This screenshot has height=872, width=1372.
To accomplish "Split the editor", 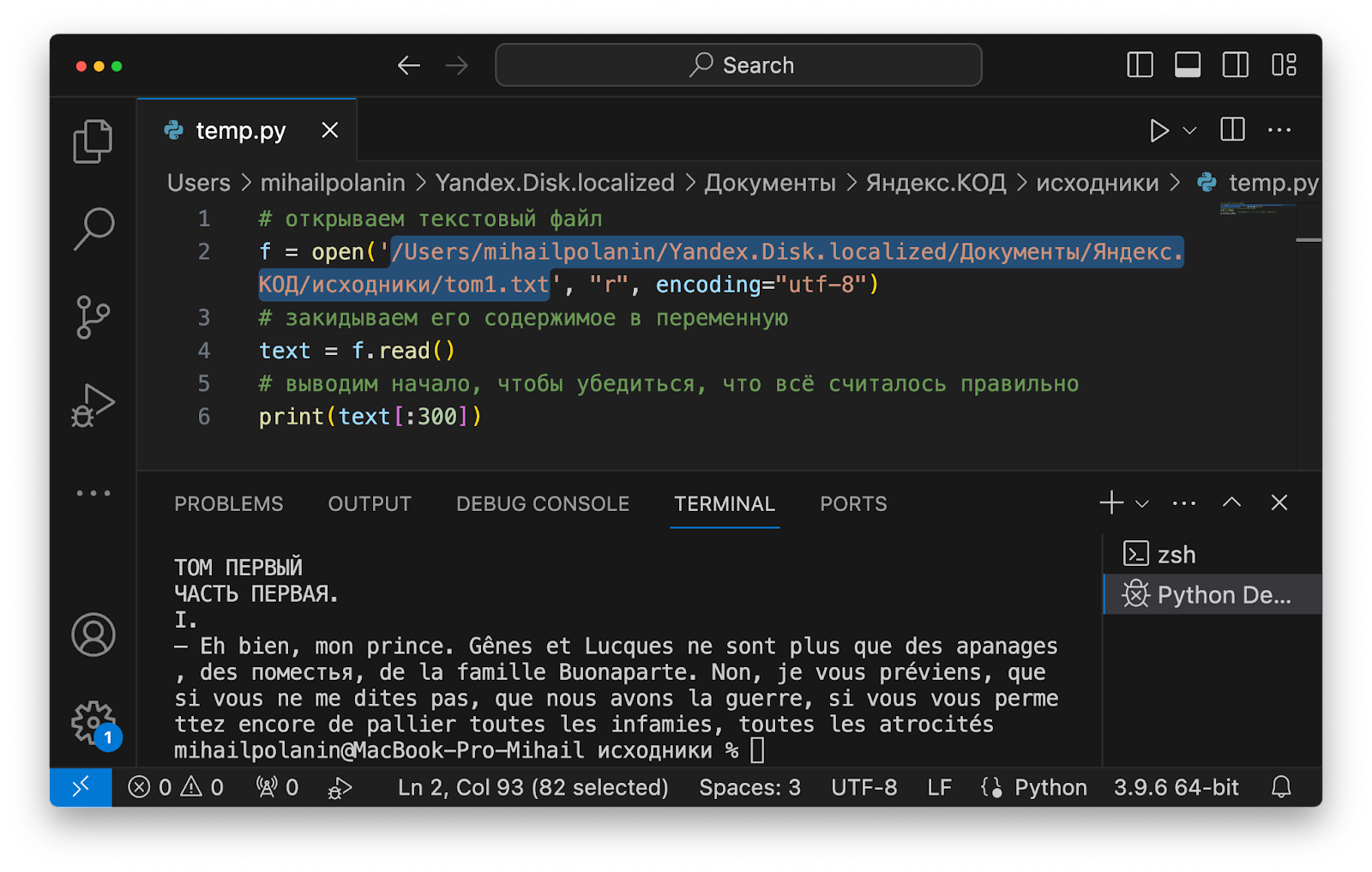I will pyautogui.click(x=1233, y=130).
